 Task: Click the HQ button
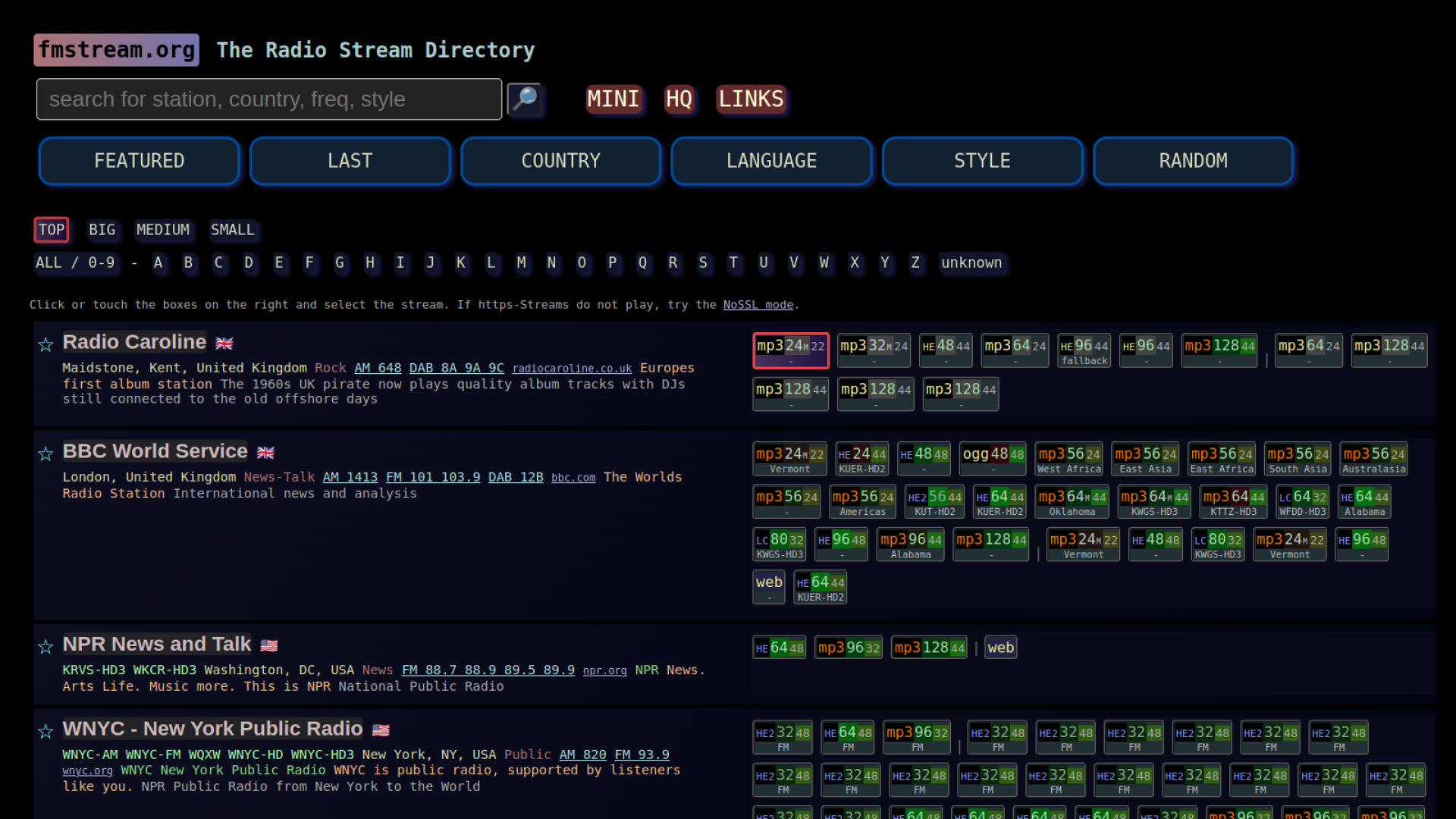pyautogui.click(x=679, y=99)
